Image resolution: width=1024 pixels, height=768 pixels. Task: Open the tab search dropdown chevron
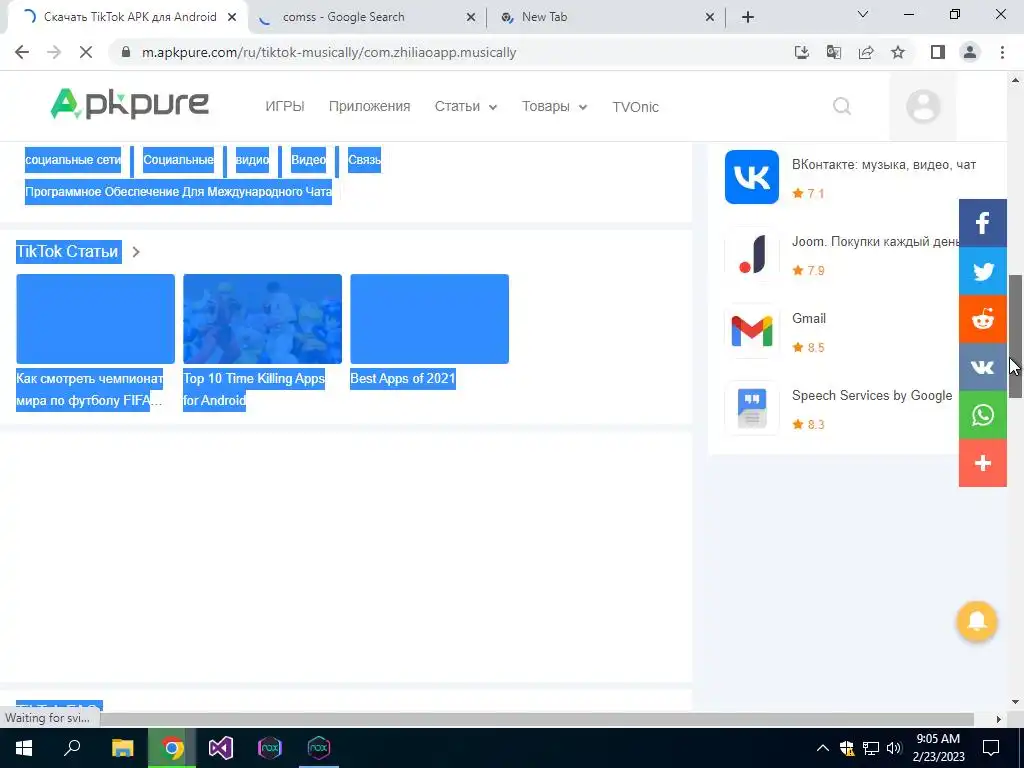pos(863,14)
